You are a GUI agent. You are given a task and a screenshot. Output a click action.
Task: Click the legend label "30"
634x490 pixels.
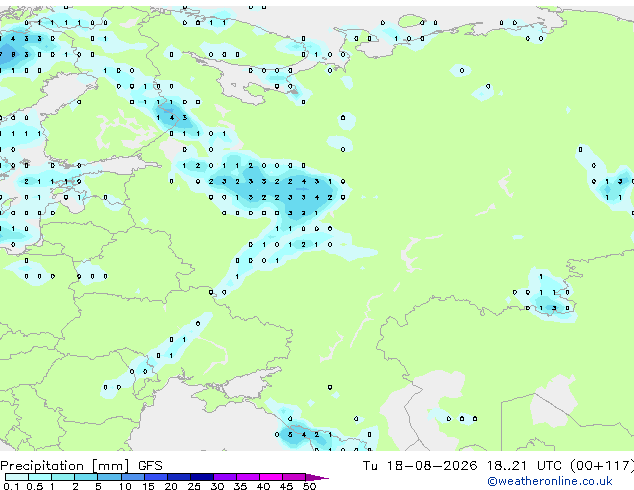[x=217, y=486]
